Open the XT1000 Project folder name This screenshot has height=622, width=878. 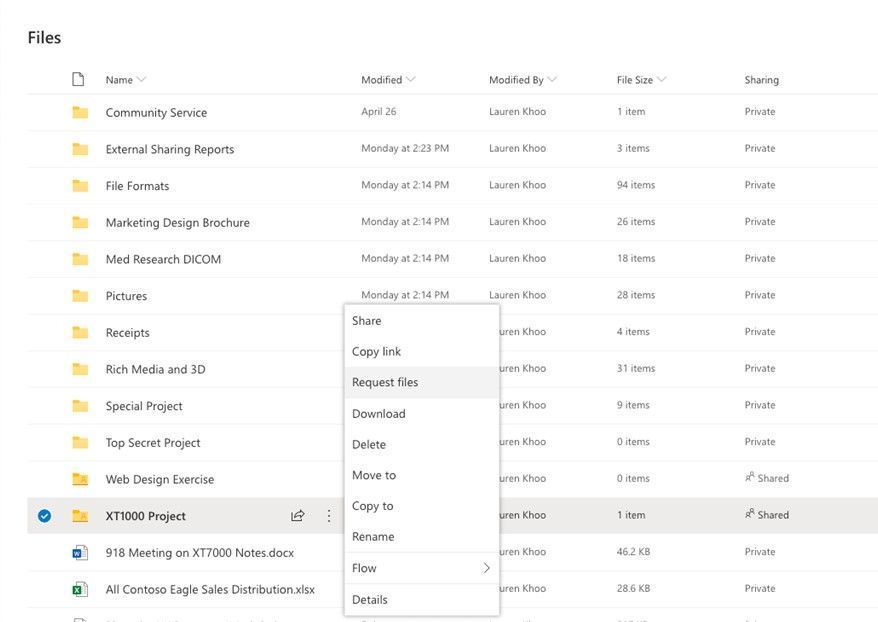146,516
